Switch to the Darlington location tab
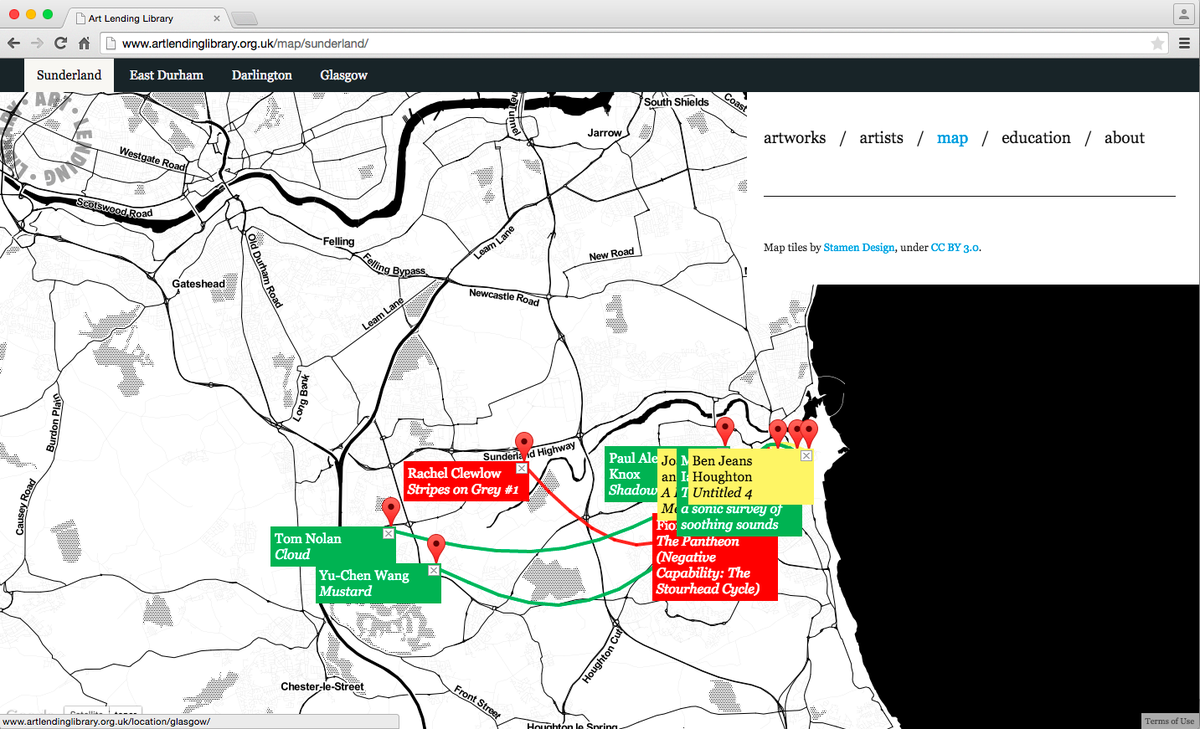Image resolution: width=1200 pixels, height=729 pixels. click(x=262, y=75)
